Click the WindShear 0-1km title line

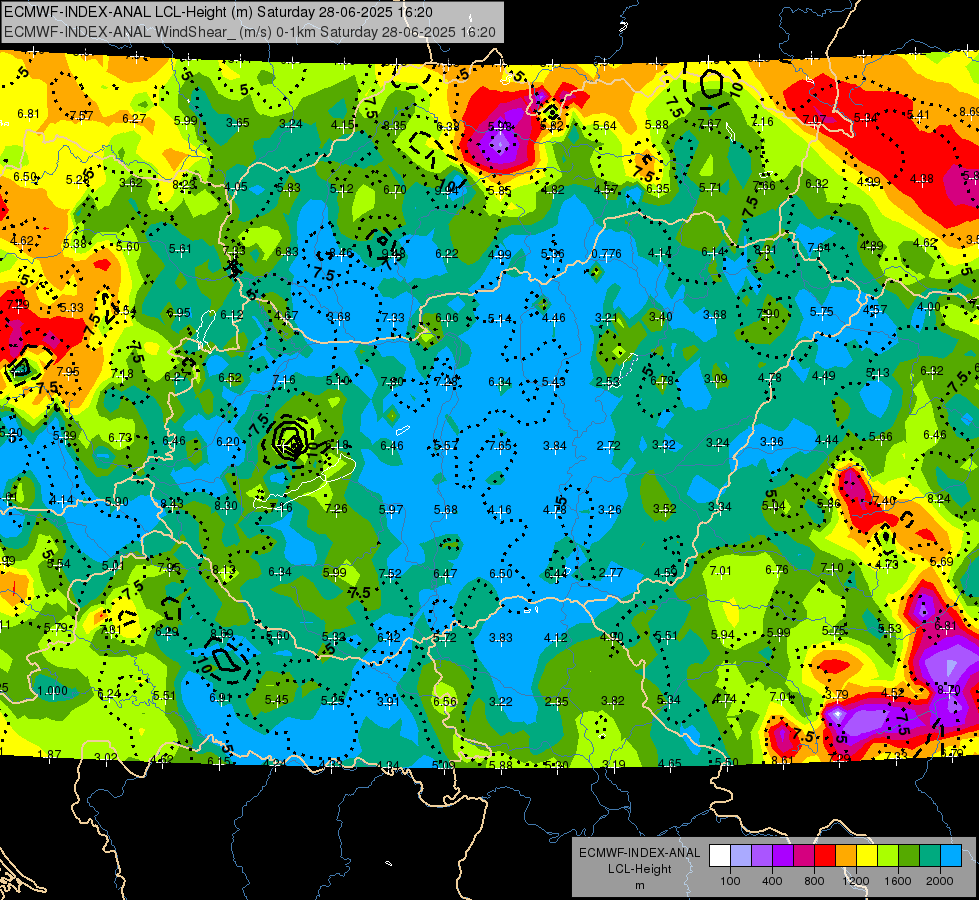[x=250, y=32]
